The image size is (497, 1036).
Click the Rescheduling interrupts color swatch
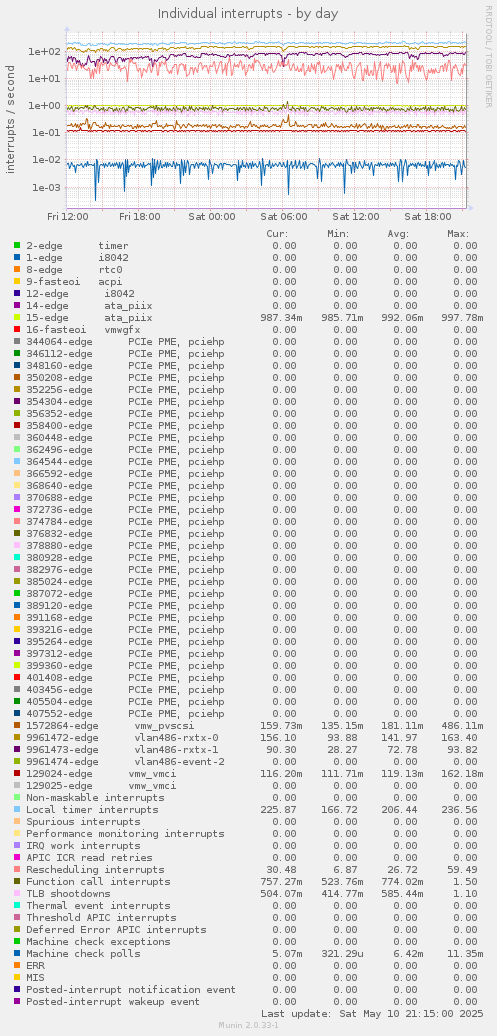pos(17,870)
